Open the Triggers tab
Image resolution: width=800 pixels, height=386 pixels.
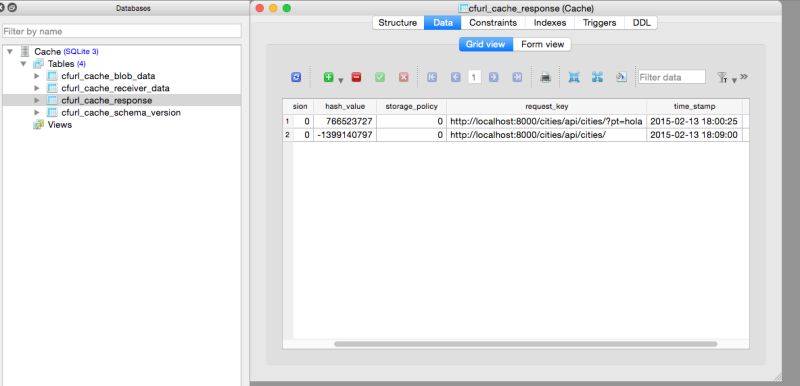599,22
